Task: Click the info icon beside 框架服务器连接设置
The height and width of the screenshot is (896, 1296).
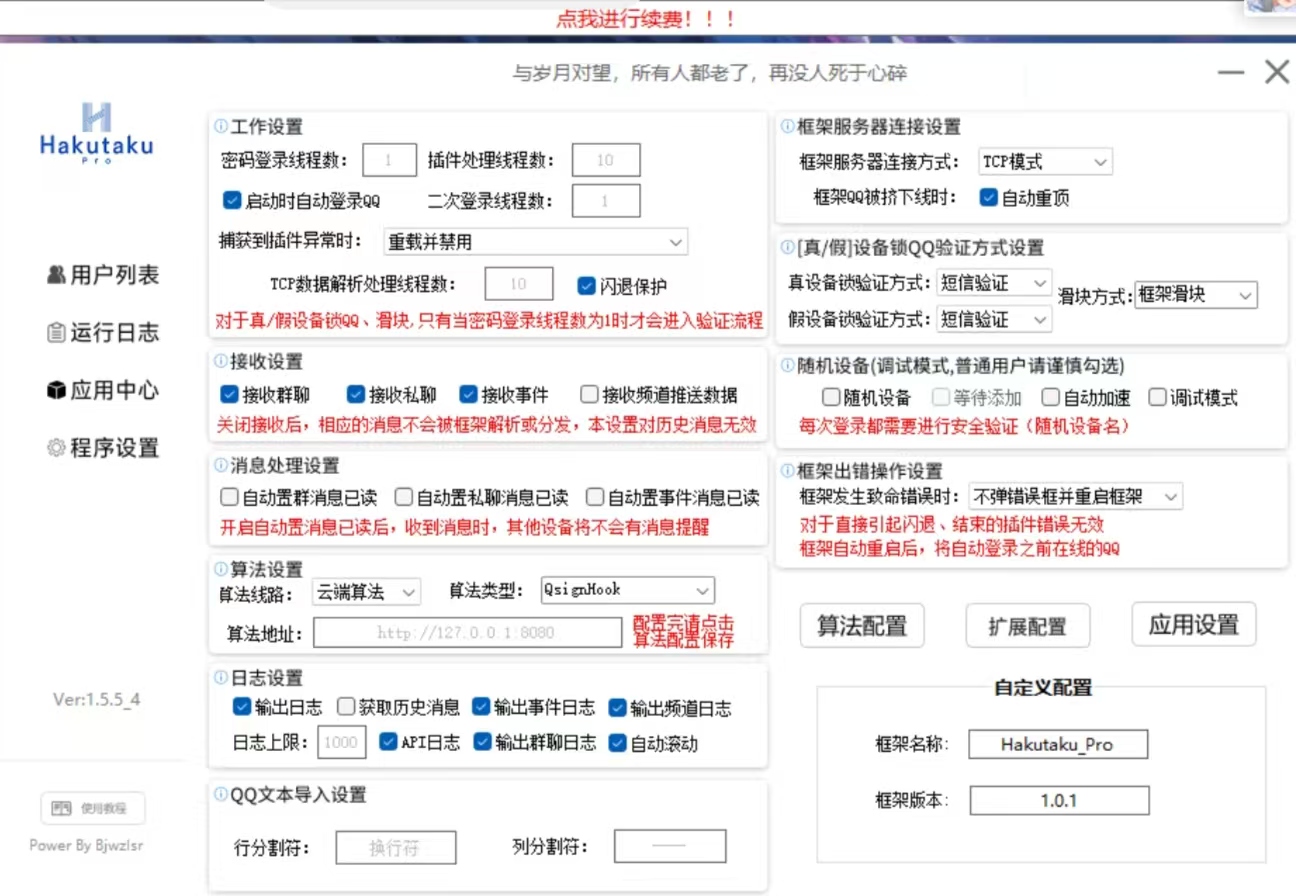Action: 787,127
